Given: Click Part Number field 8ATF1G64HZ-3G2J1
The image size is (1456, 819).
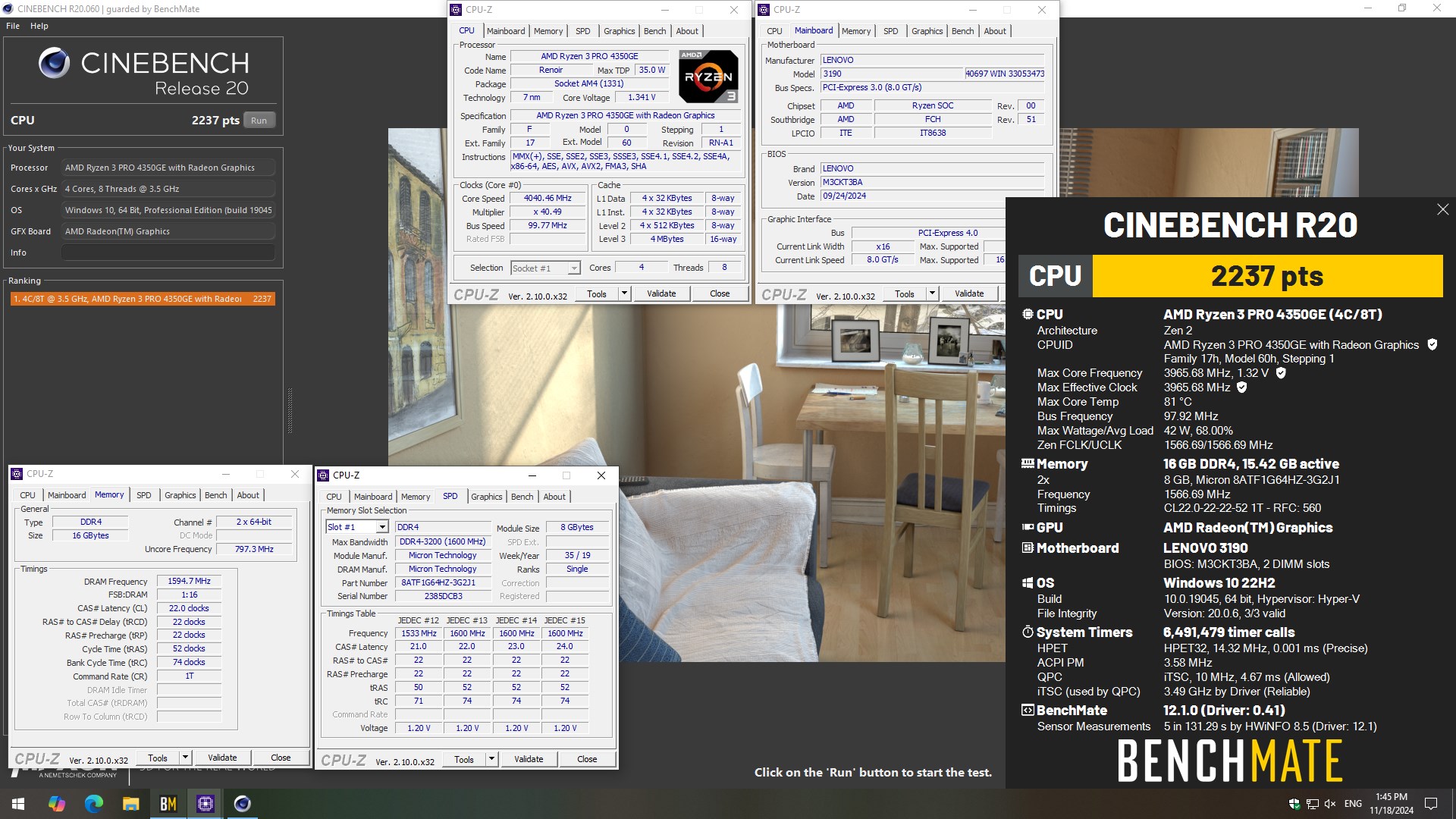Looking at the screenshot, I should [443, 582].
